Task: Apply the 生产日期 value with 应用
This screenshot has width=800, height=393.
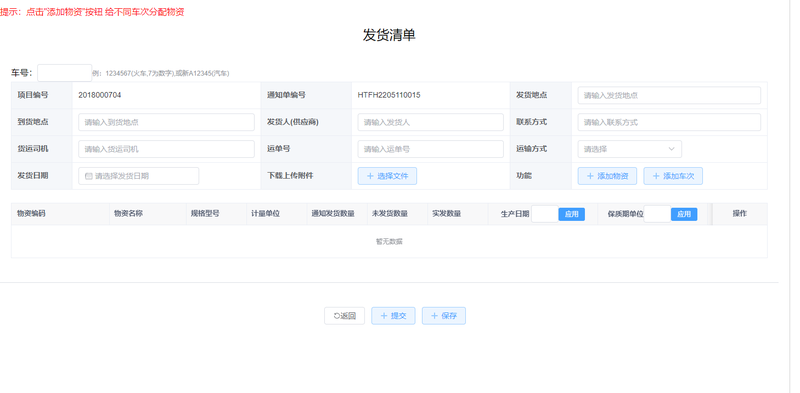Action: tap(571, 214)
